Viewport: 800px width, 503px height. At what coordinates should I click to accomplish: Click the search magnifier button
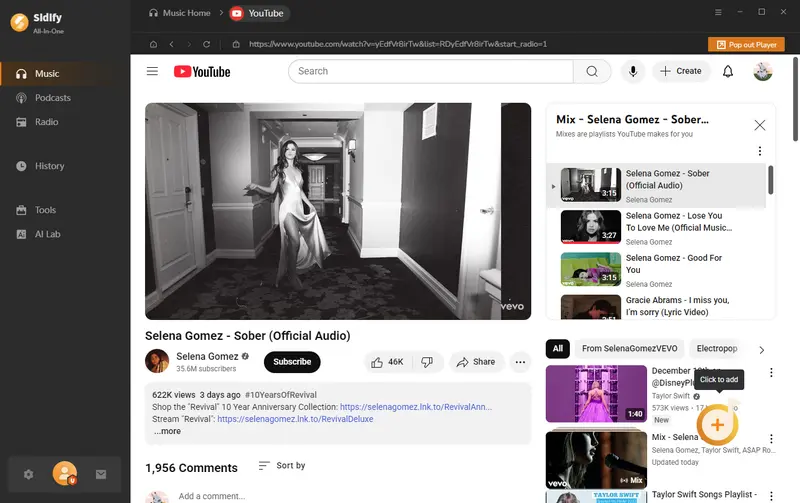click(x=592, y=71)
